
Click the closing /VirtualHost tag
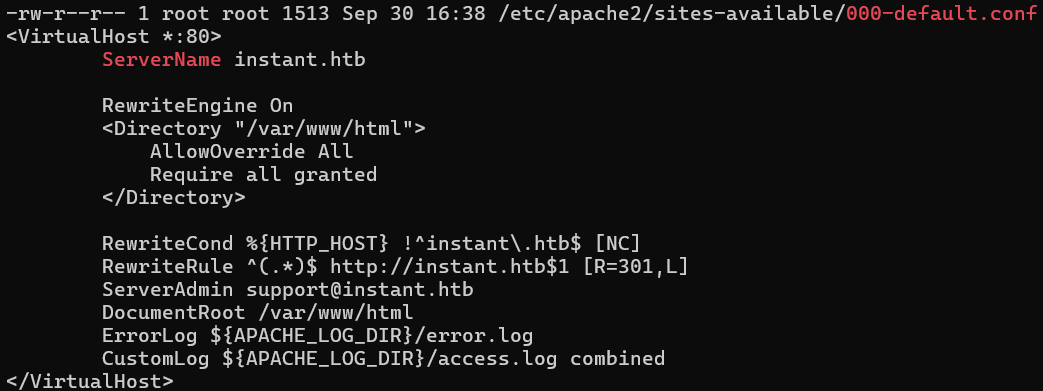90,382
